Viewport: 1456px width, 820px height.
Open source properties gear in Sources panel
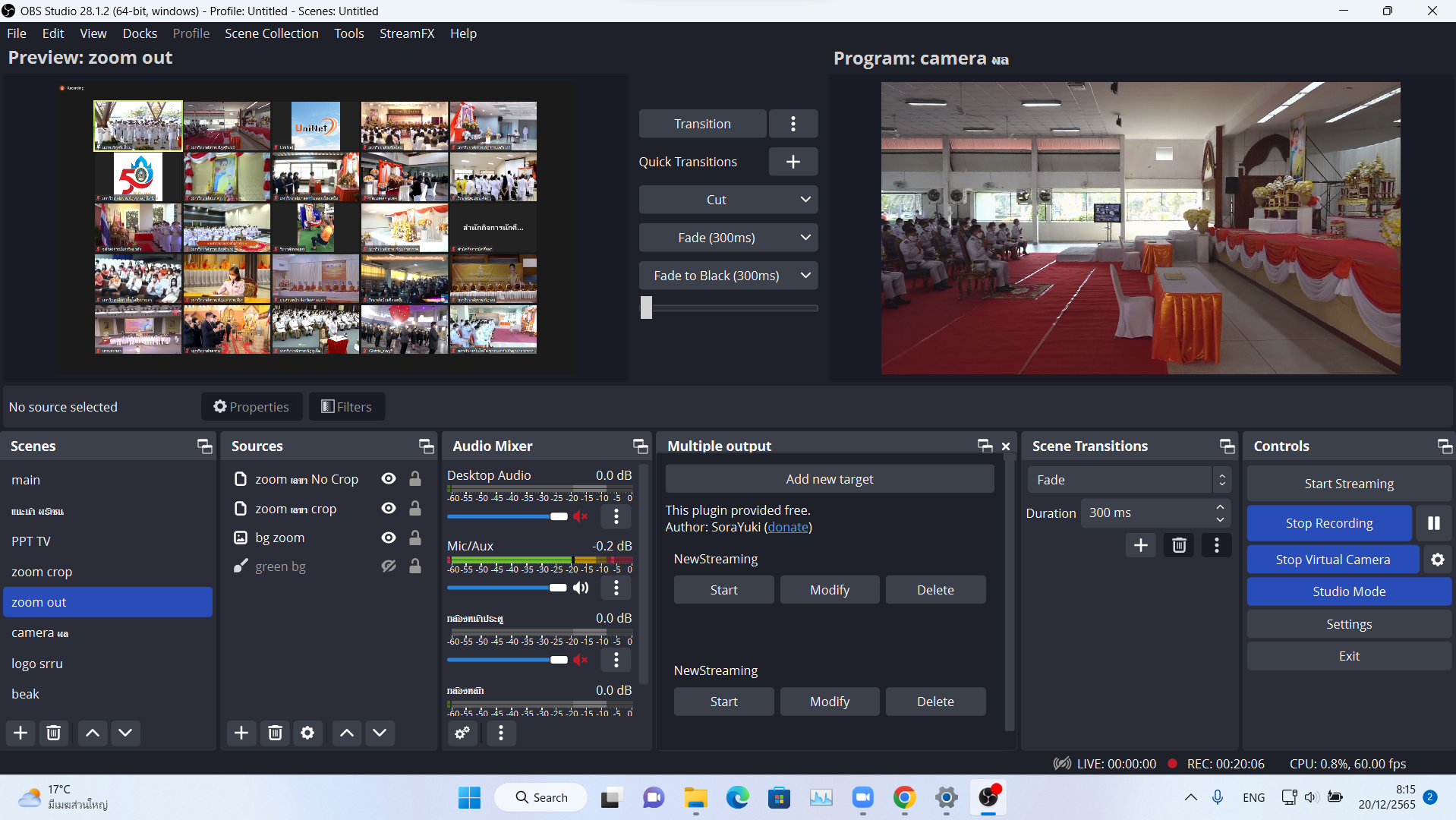pos(307,733)
